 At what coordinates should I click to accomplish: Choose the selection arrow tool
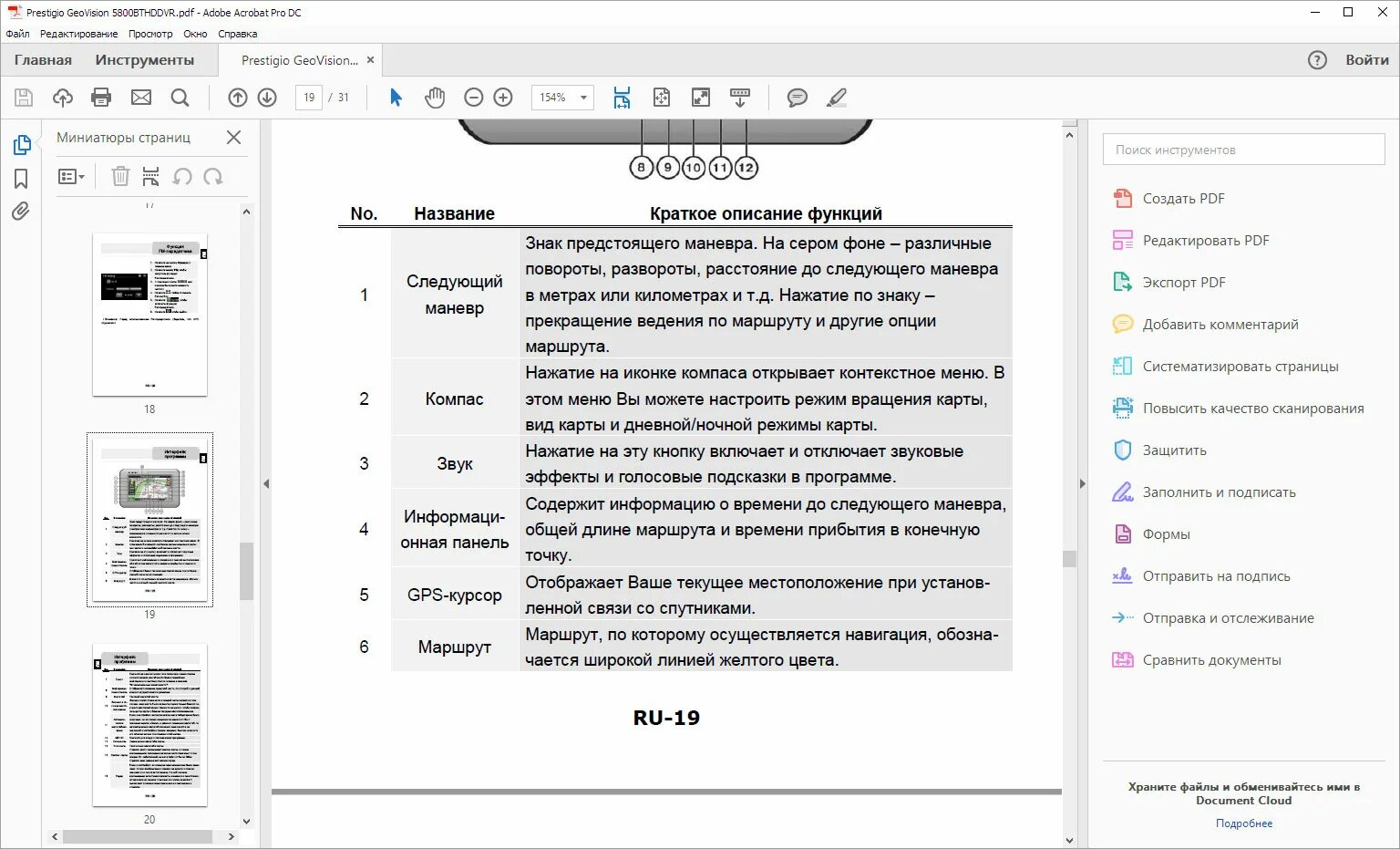click(x=396, y=98)
